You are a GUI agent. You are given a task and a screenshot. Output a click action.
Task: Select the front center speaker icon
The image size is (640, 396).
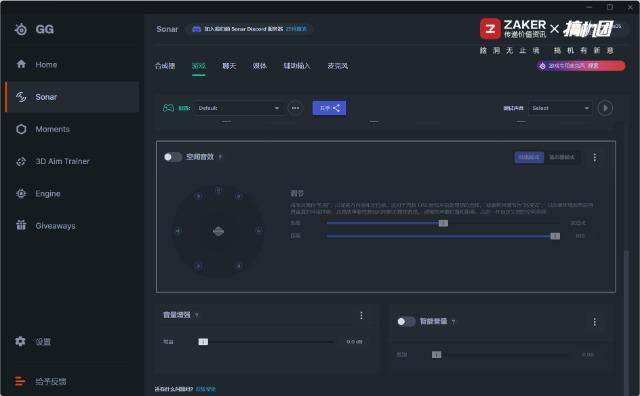[218, 190]
